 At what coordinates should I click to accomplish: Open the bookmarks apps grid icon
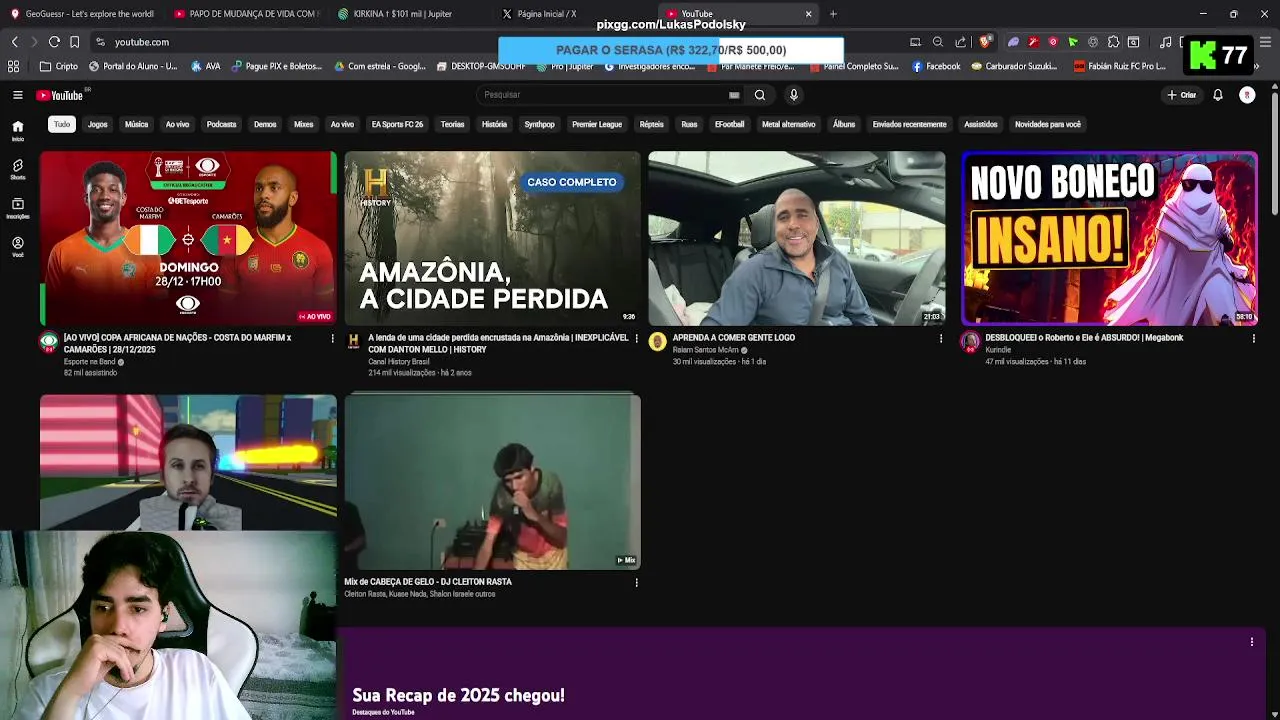pyautogui.click(x=14, y=66)
